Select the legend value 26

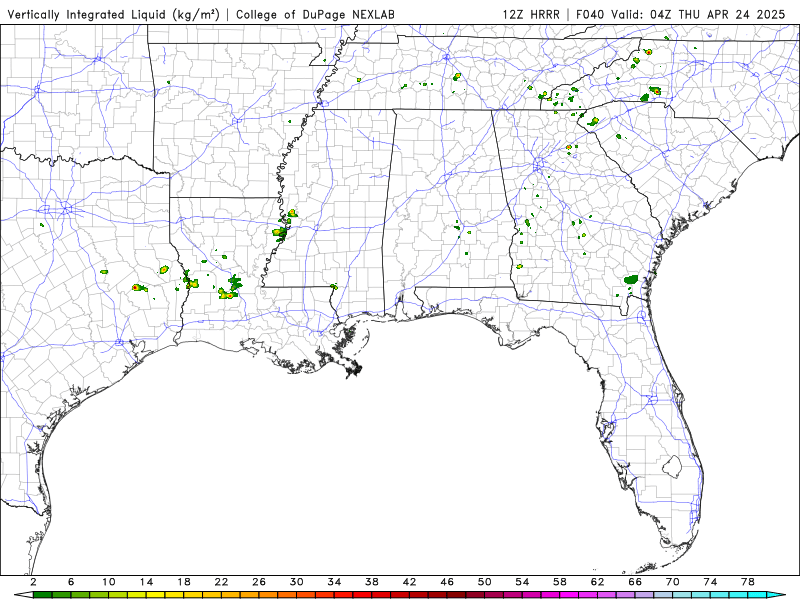click(x=259, y=582)
